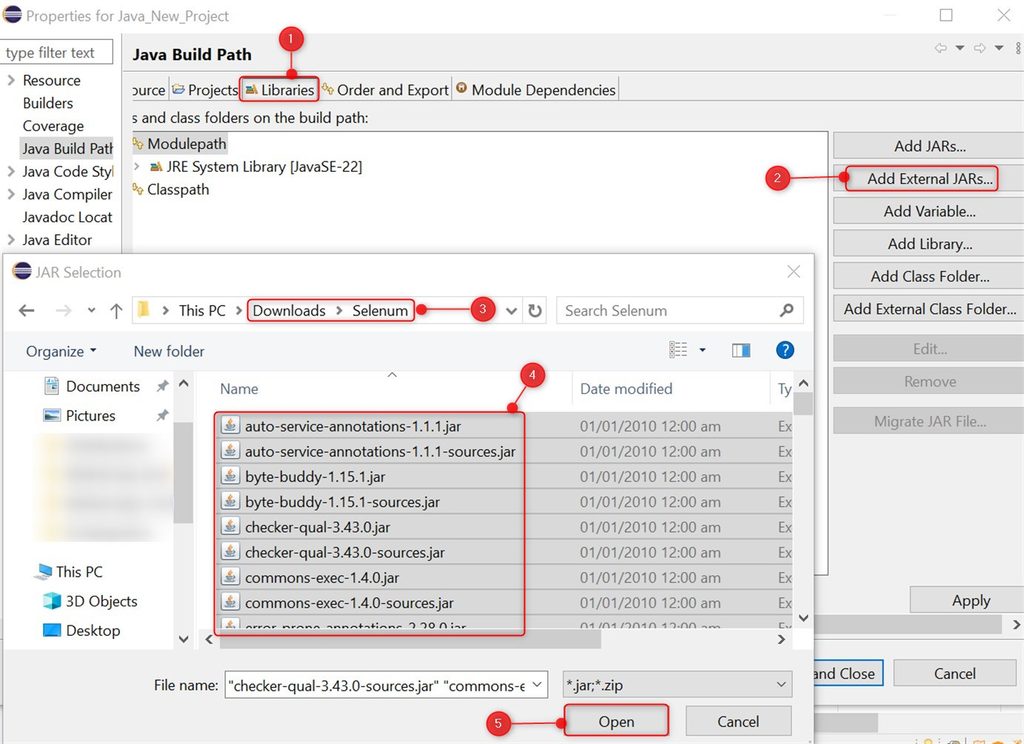The height and width of the screenshot is (744, 1024).
Task: Click the jar icon of byte-buddy-1.15.1.jar
Action: [230, 476]
